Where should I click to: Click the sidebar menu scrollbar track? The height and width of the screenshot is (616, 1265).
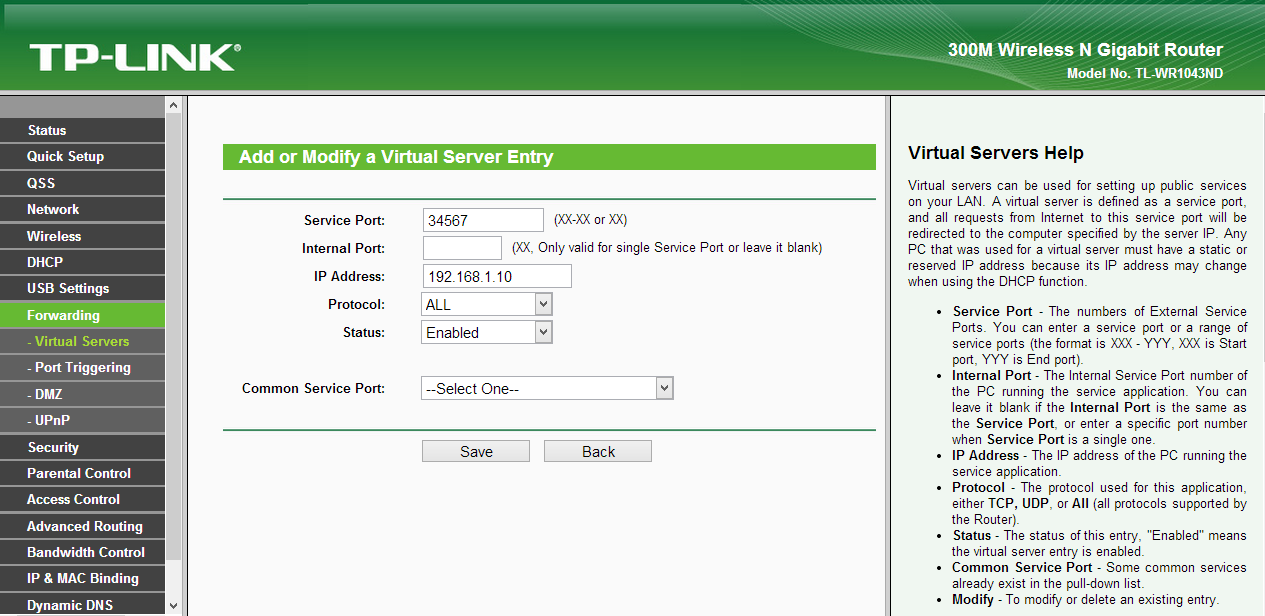[173, 355]
